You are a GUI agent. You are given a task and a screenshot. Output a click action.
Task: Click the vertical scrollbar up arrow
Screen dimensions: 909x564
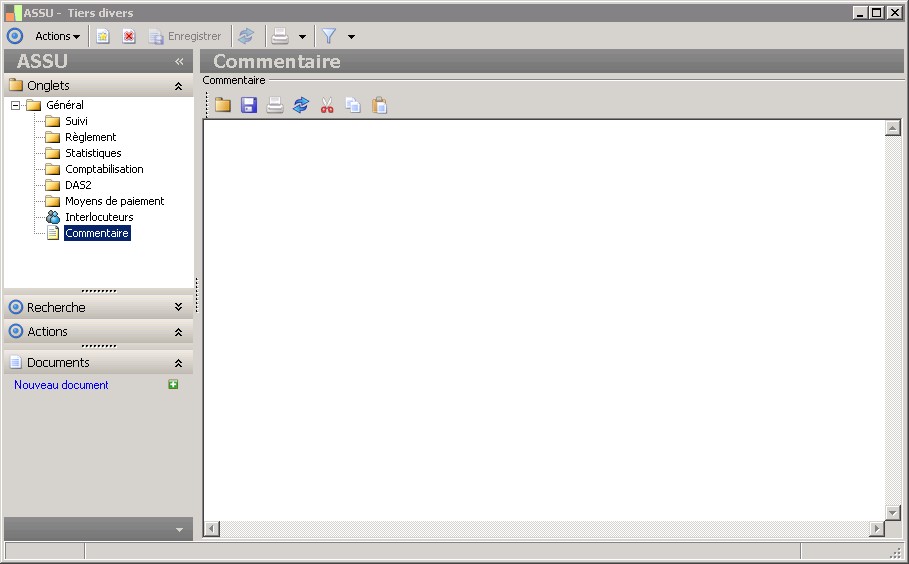point(893,128)
